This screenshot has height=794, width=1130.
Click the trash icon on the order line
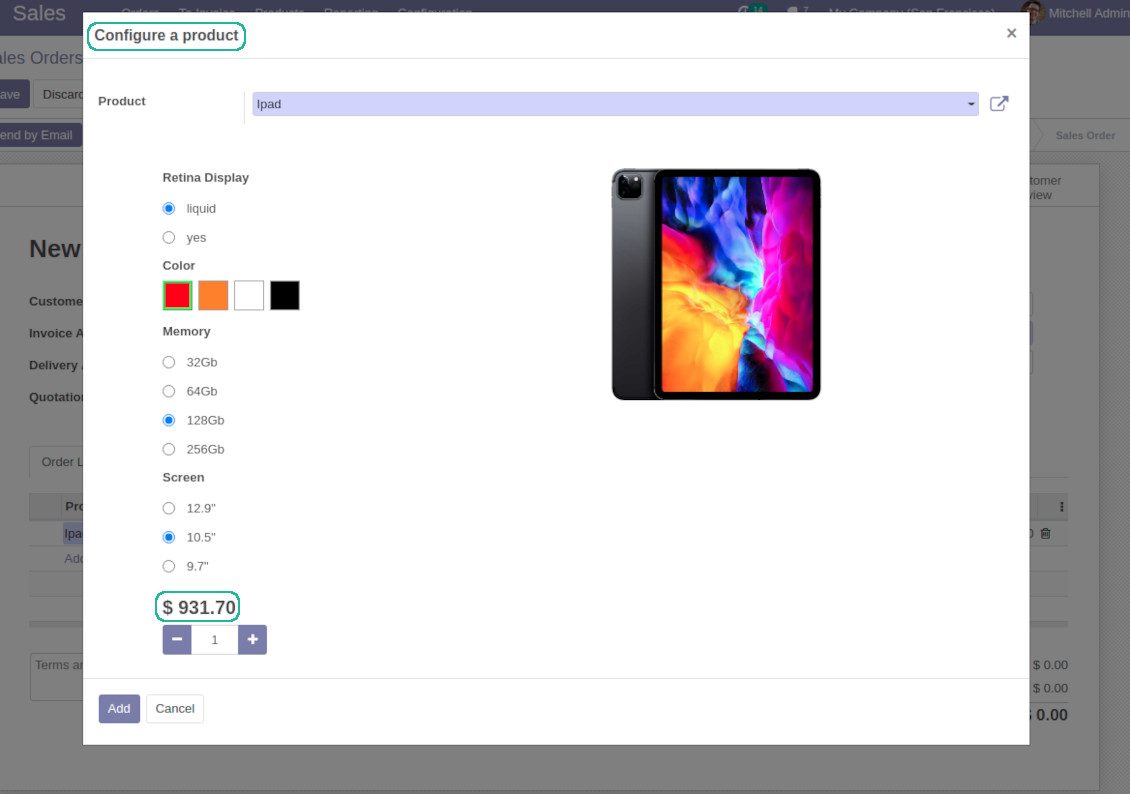point(1046,534)
